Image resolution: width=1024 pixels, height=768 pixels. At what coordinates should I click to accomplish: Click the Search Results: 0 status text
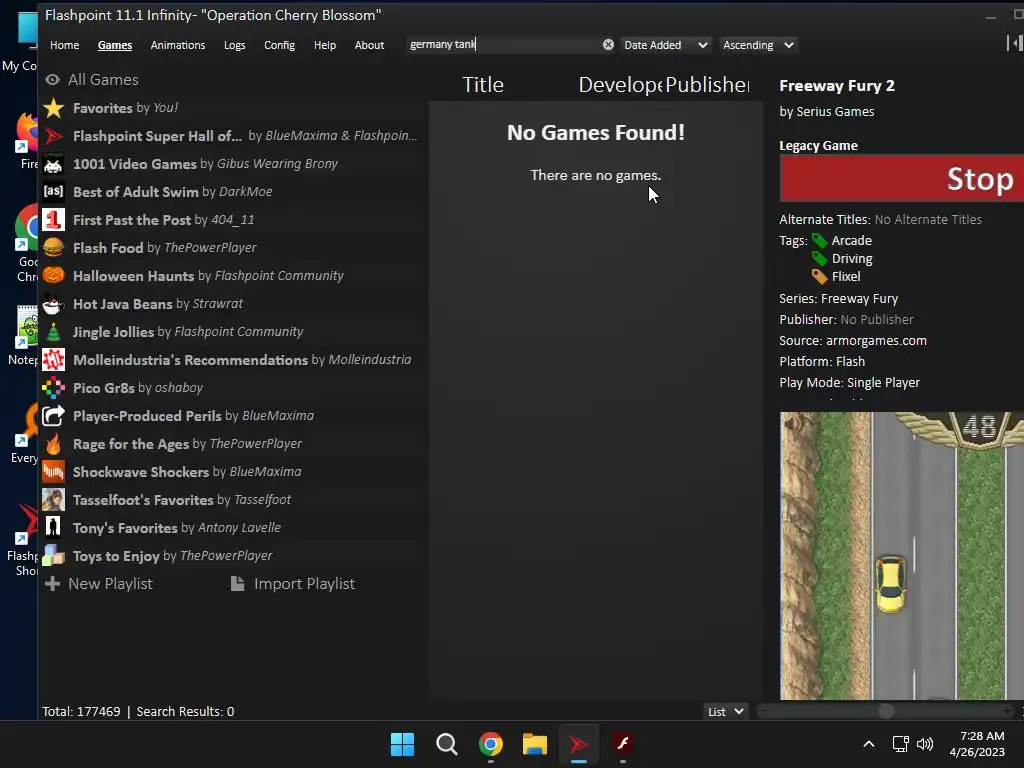pyautogui.click(x=185, y=712)
